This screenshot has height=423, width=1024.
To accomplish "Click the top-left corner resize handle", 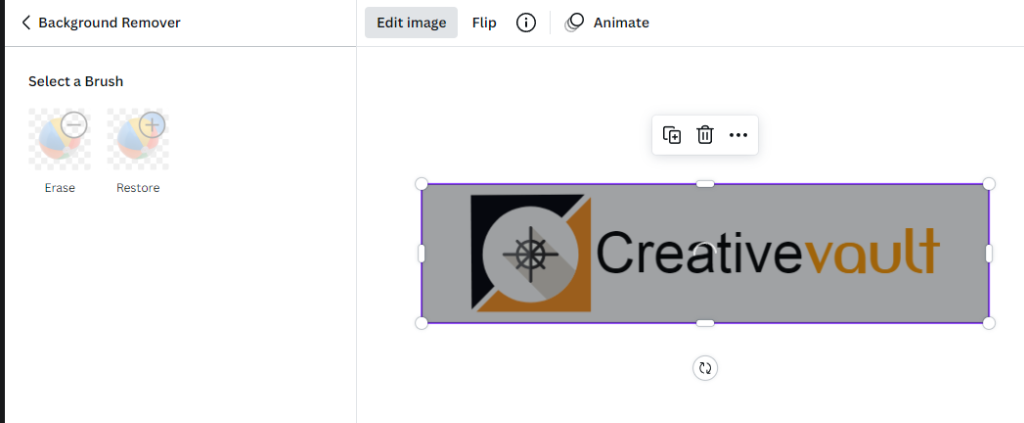I will pyautogui.click(x=421, y=183).
